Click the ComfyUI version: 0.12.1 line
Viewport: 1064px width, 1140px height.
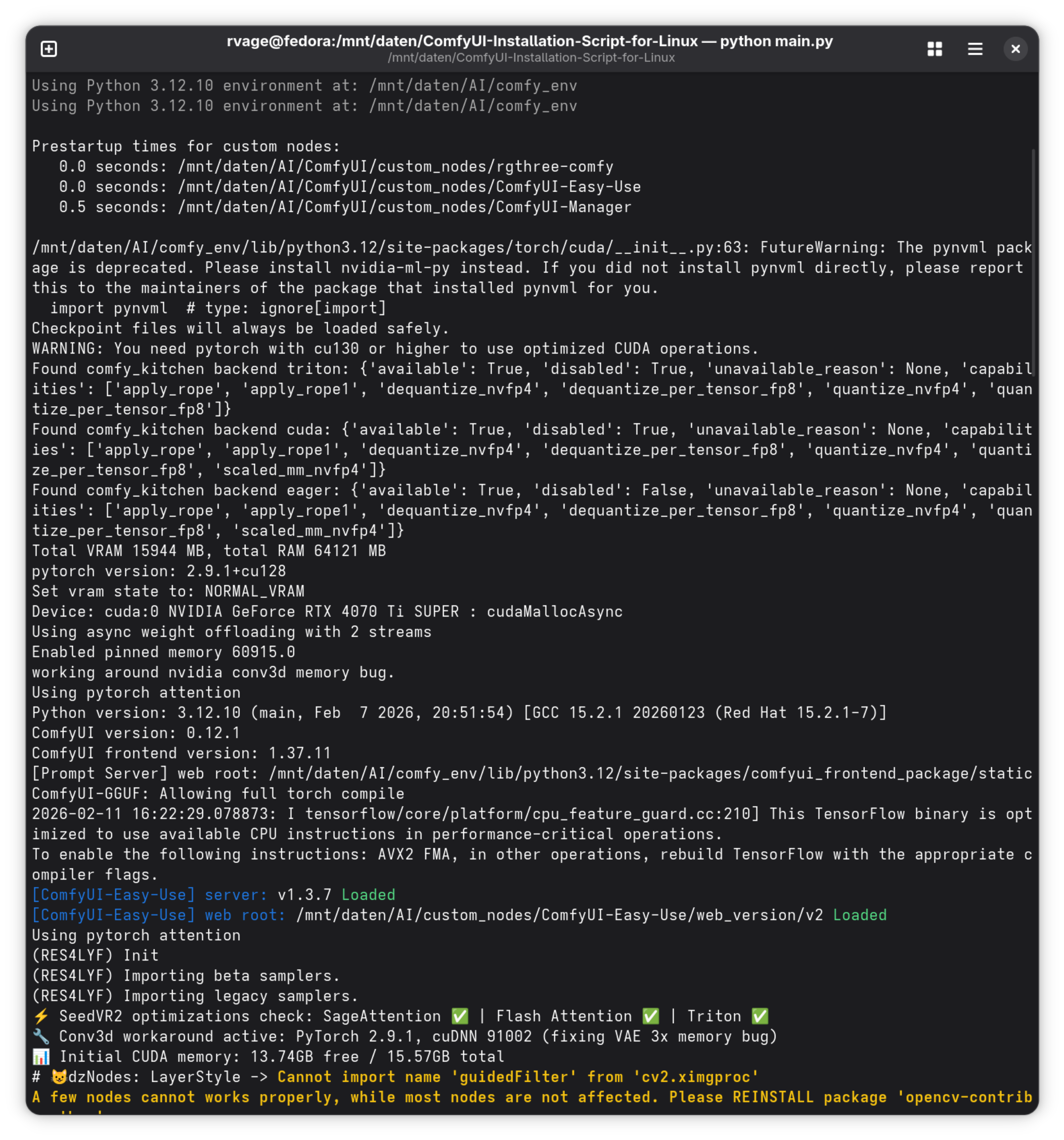point(136,733)
